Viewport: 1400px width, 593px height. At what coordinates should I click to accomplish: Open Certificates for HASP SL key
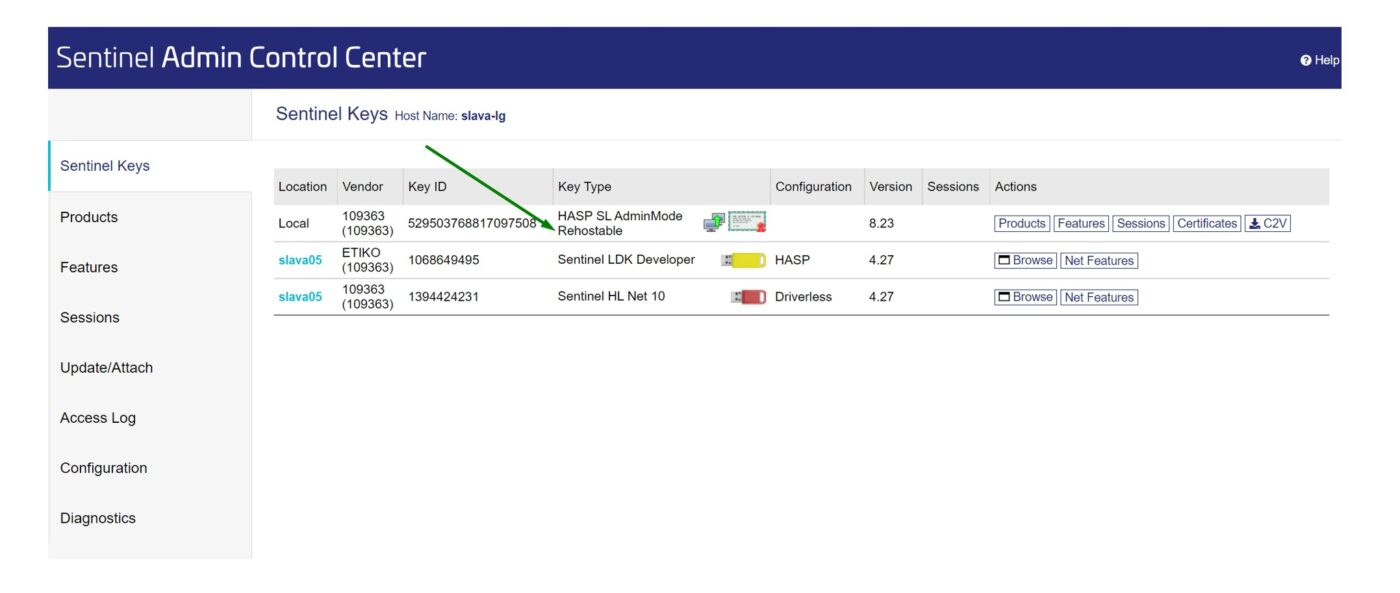[x=1207, y=224]
